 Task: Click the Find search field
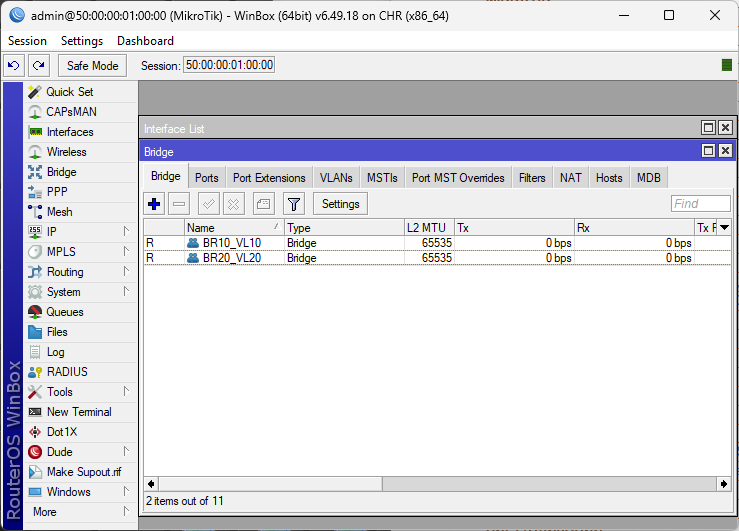700,204
